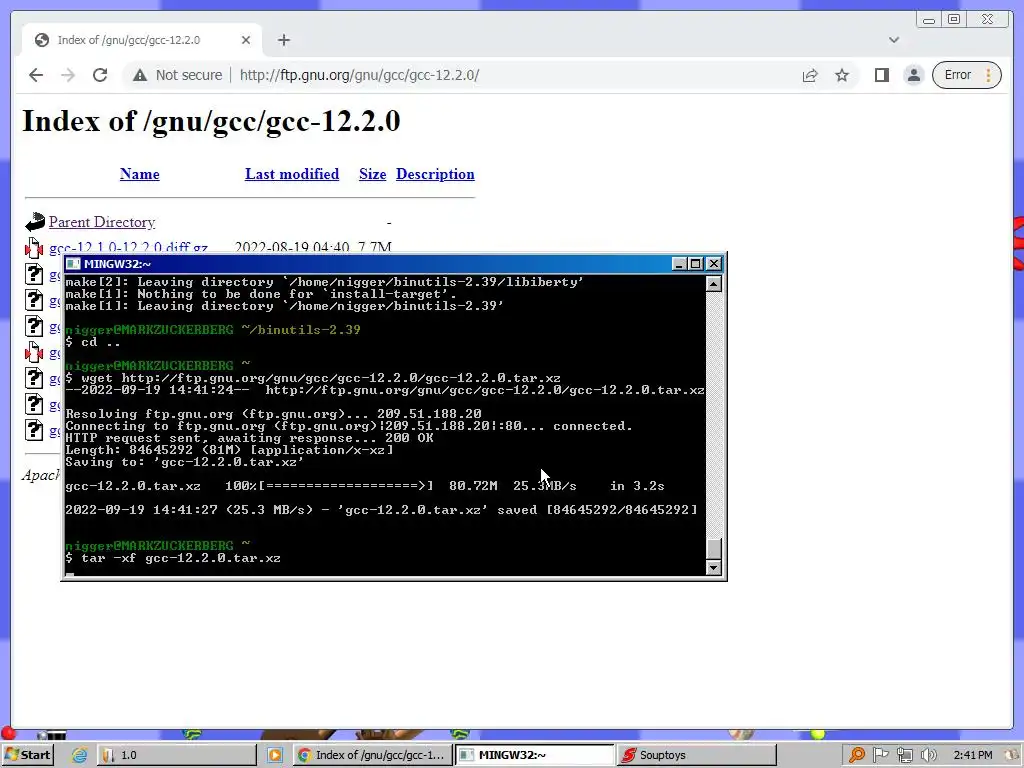
Task: Click the network icon in system tray
Action: 904,755
